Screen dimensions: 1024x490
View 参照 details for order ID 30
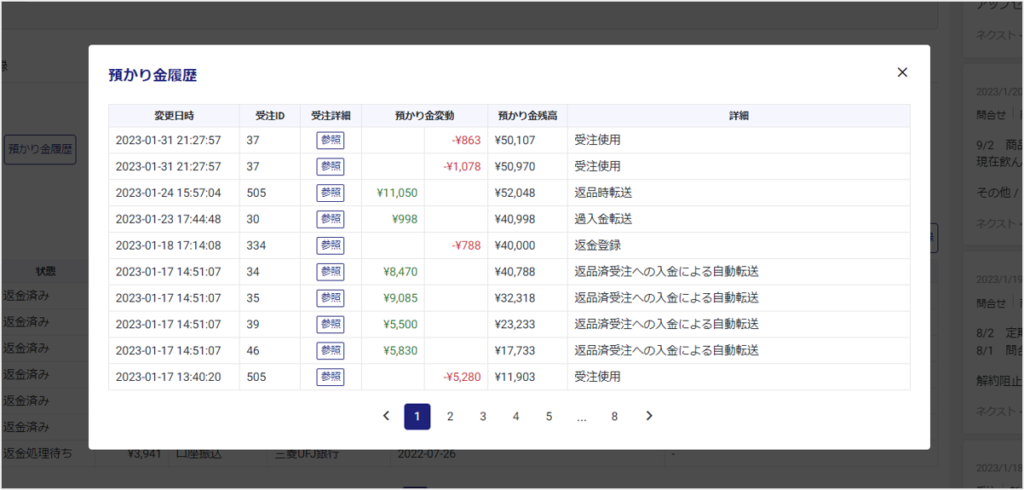tap(330, 219)
